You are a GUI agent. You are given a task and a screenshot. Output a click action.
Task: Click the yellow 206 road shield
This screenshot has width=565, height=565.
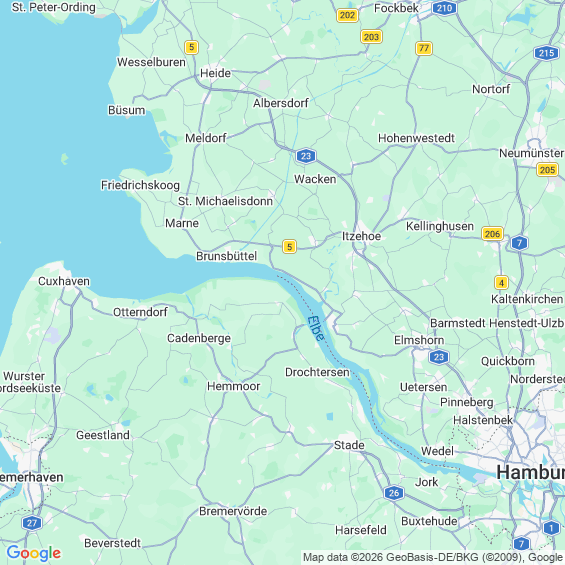492,234
